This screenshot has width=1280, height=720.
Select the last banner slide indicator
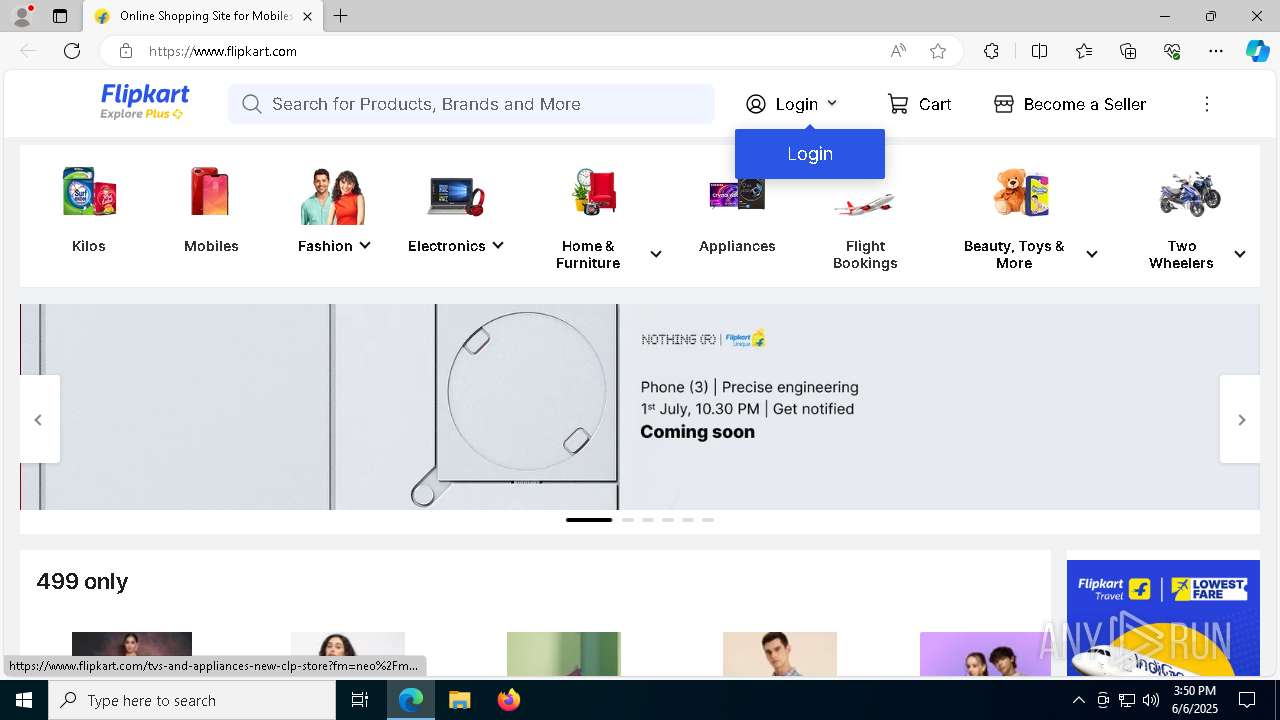click(x=708, y=520)
